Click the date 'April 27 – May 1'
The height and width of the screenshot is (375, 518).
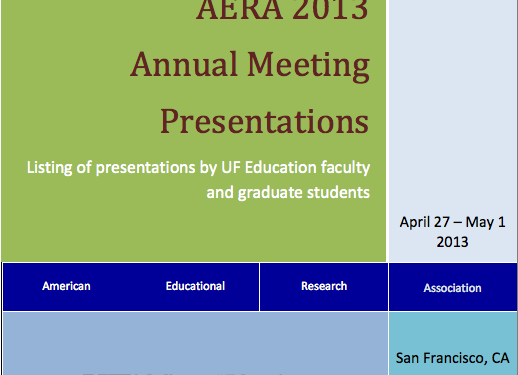click(x=452, y=222)
